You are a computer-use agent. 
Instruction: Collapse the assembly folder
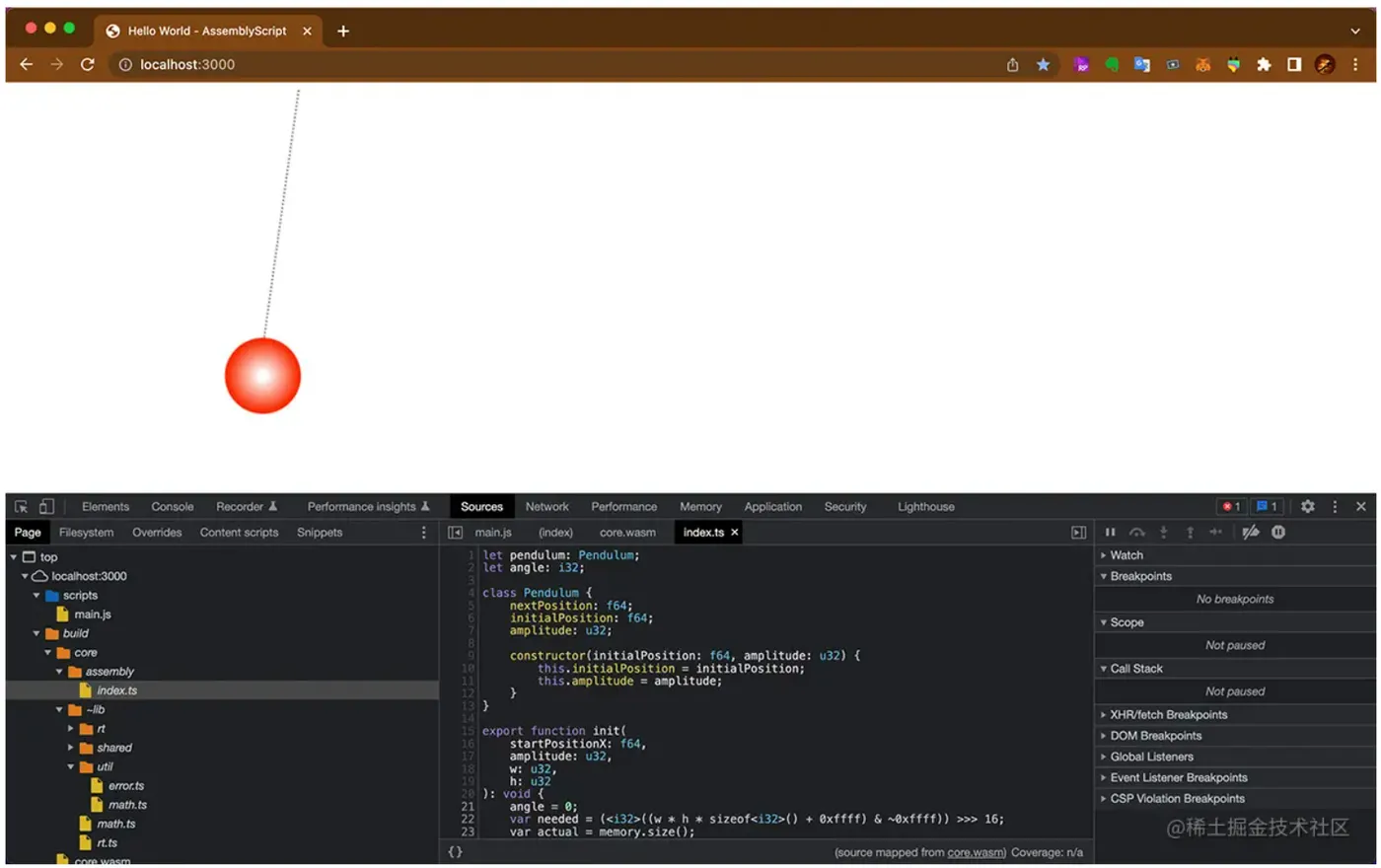(59, 672)
